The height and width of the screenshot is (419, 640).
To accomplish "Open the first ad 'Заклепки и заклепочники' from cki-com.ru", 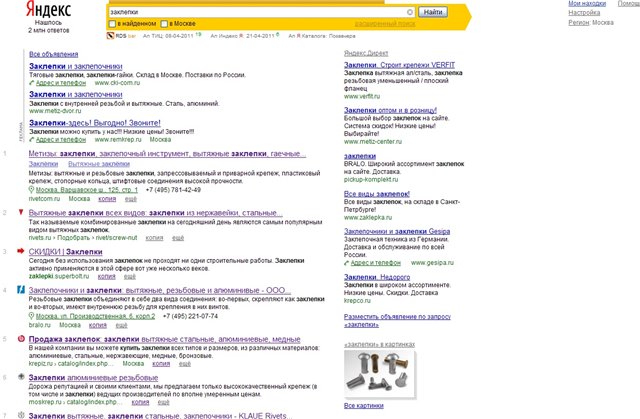I will (x=76, y=66).
